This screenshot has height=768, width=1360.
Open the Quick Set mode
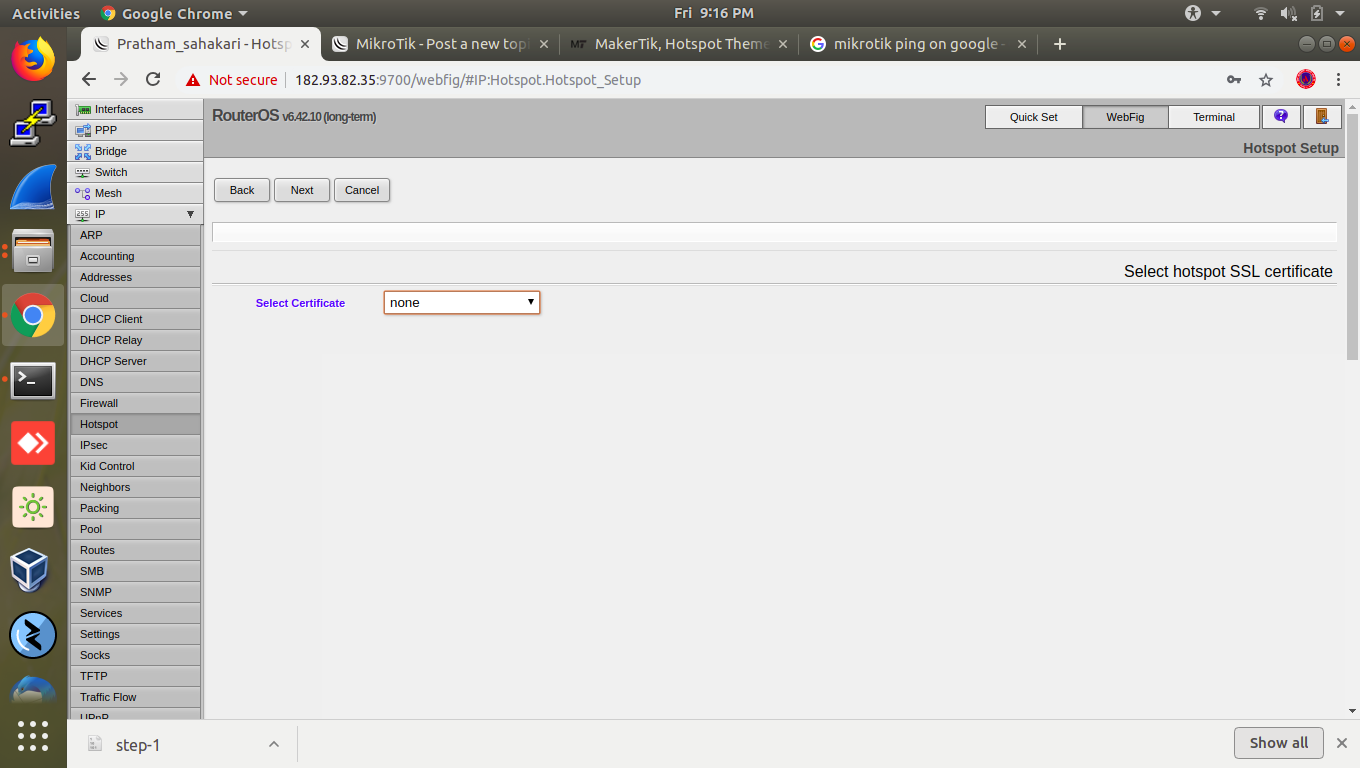click(x=1033, y=117)
